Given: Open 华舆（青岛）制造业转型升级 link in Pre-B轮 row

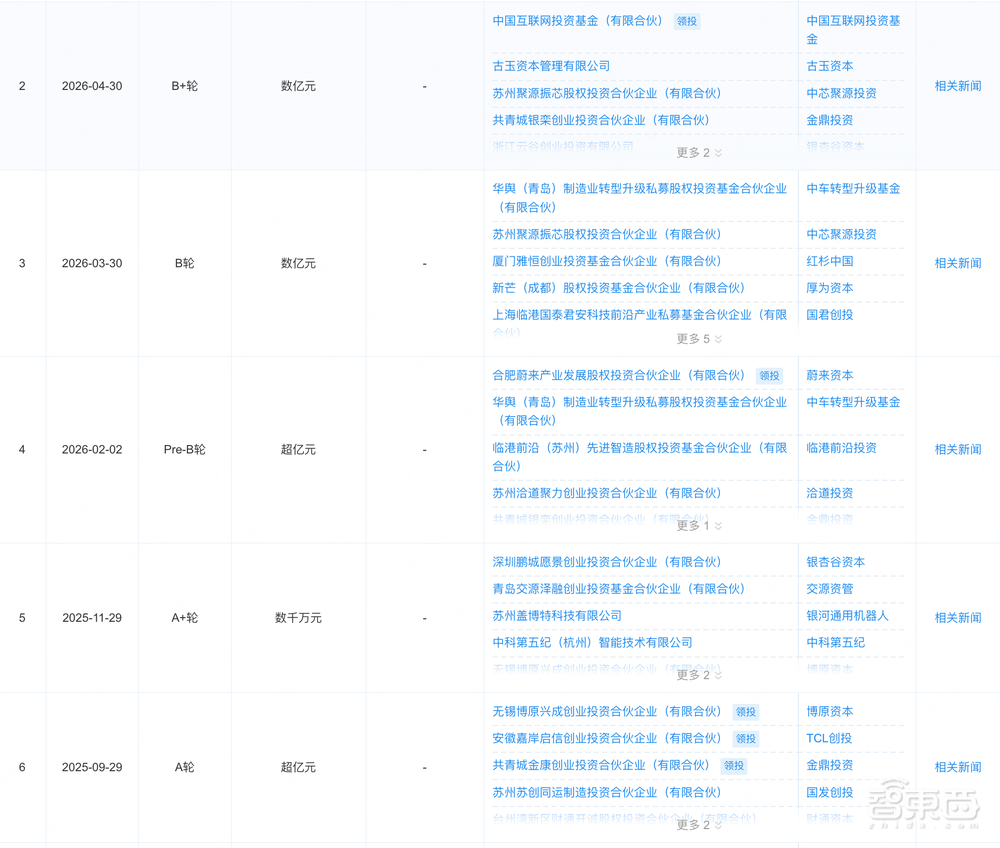Looking at the screenshot, I should (640, 411).
